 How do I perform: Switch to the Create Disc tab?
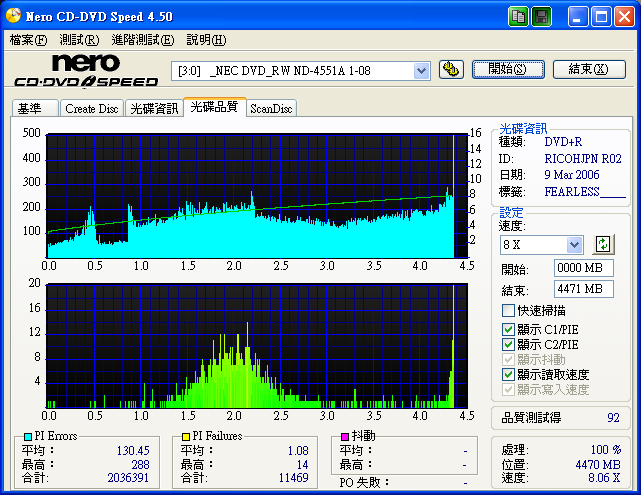[92, 108]
